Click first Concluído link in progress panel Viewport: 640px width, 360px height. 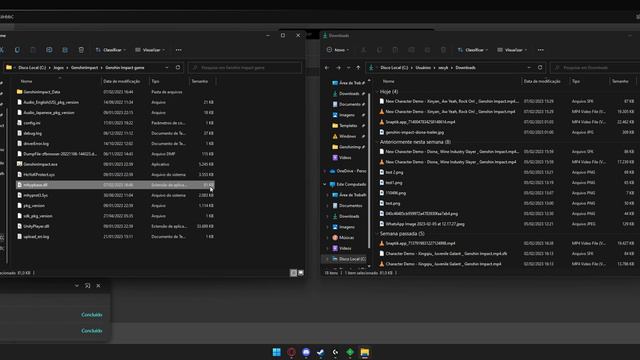tap(92, 315)
